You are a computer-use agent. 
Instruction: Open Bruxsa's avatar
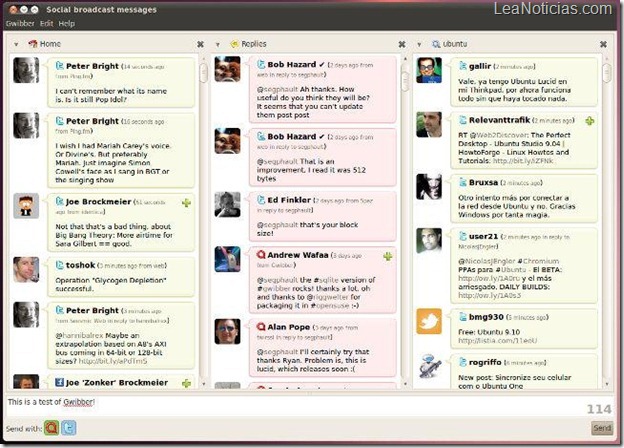tap(429, 187)
